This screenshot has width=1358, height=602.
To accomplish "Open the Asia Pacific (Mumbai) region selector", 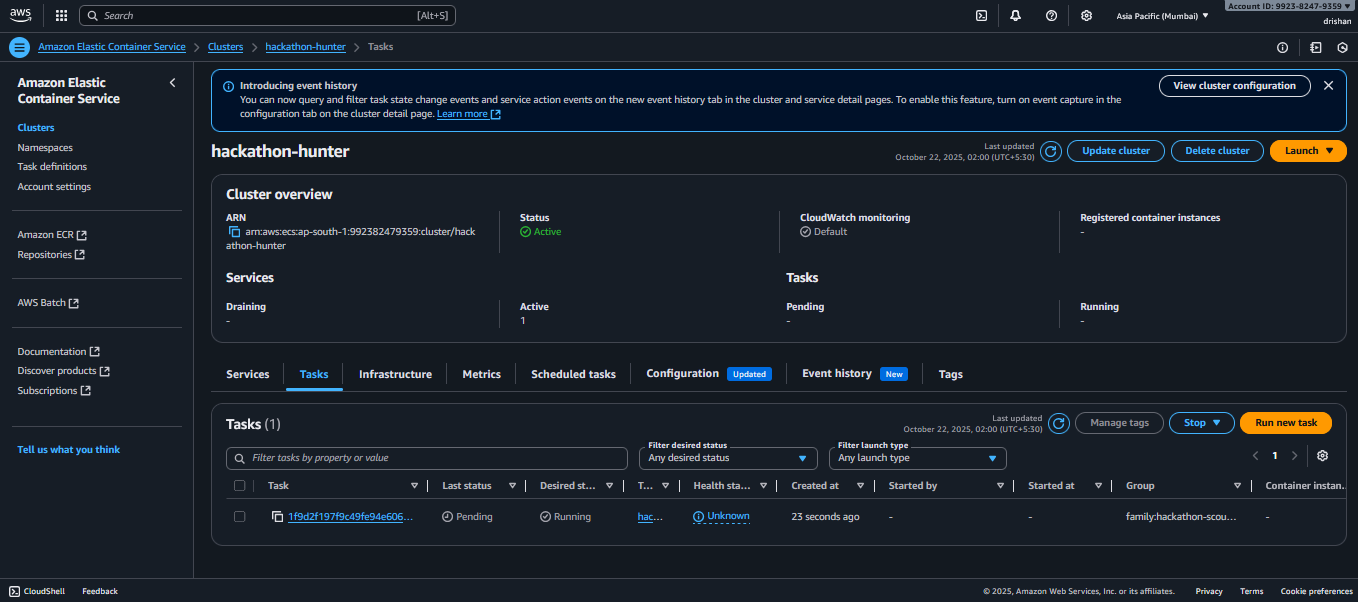I will 1162,15.
